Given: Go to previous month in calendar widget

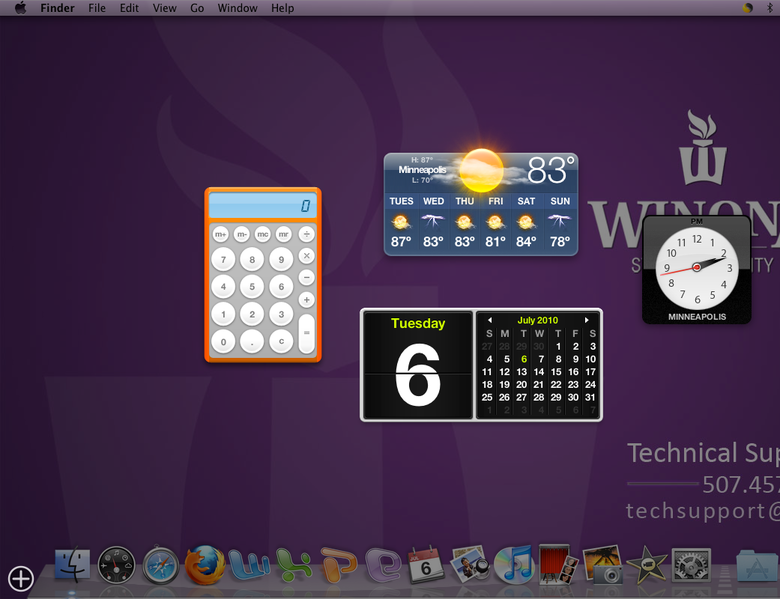Looking at the screenshot, I should 489,320.
